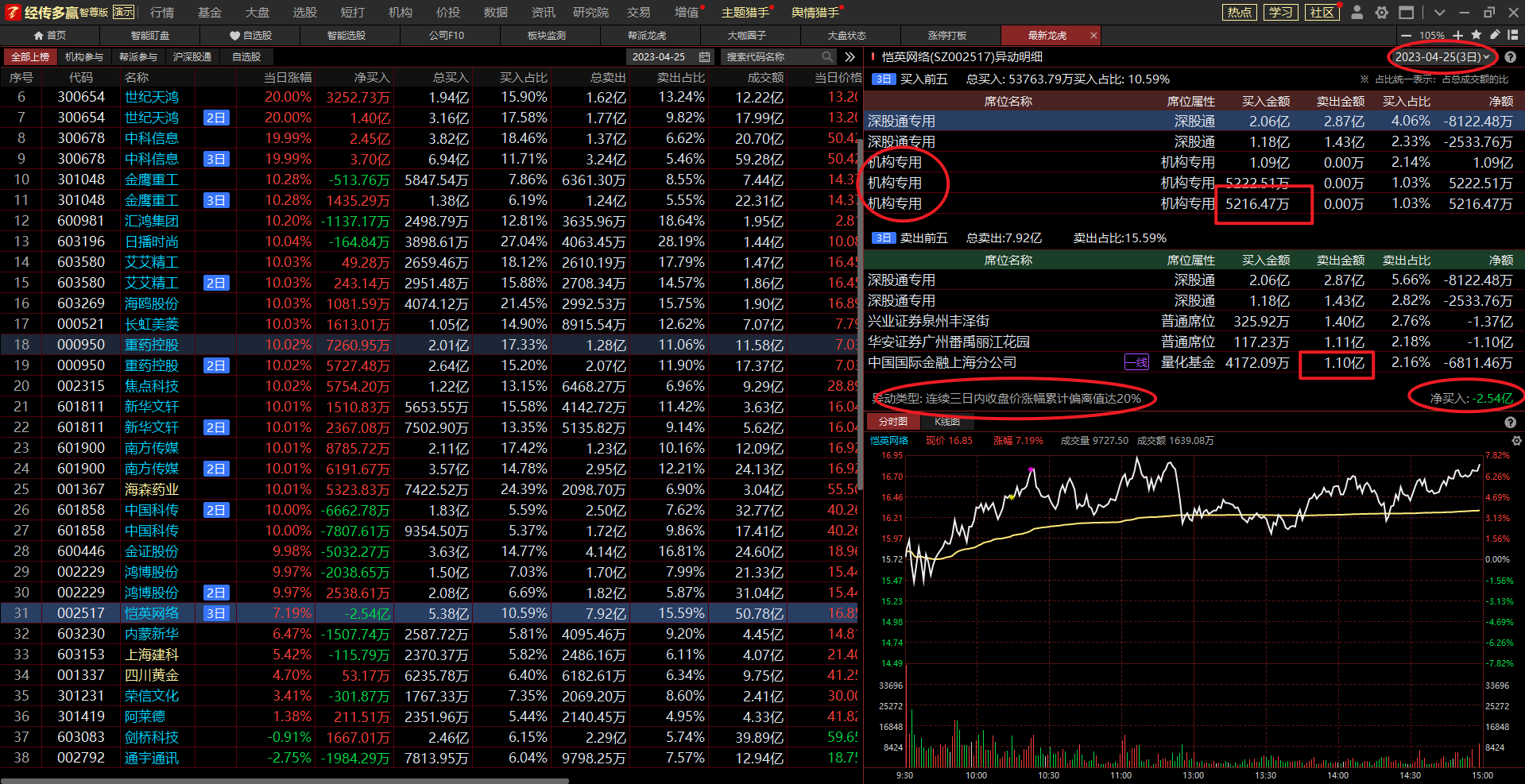Open the calendar date picker icon
The width and height of the screenshot is (1525, 784).
pos(704,57)
